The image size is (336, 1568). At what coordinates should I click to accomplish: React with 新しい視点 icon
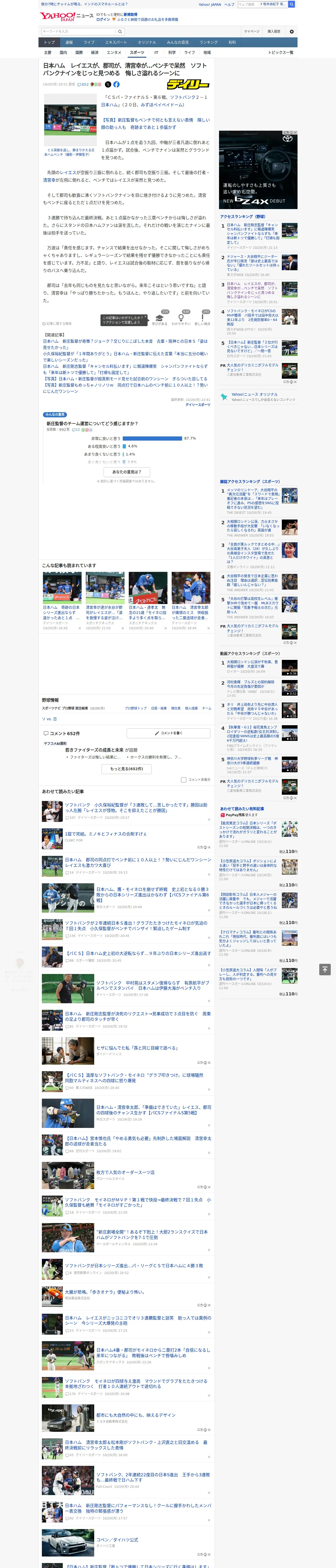point(203,318)
